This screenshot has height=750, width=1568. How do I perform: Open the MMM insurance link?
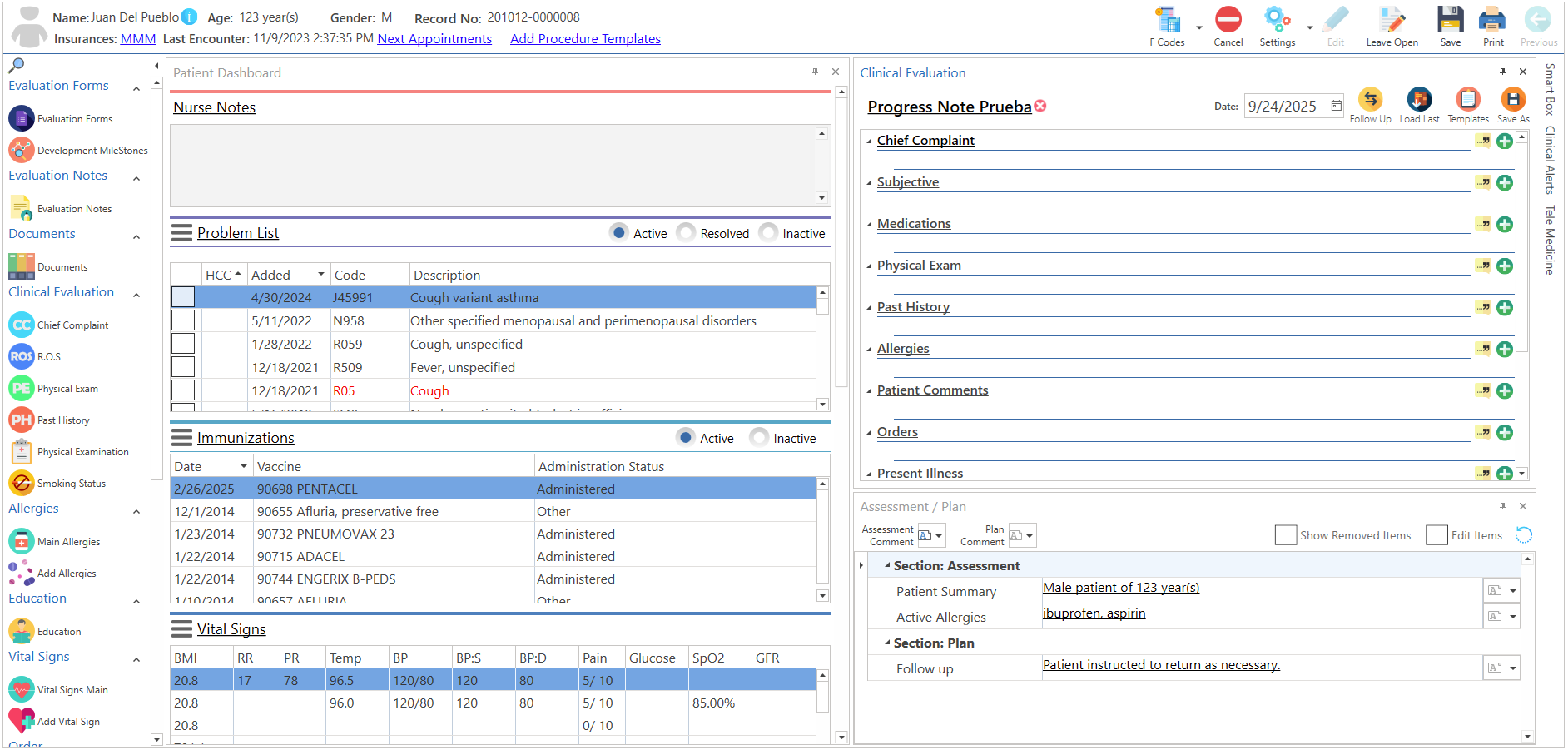138,38
